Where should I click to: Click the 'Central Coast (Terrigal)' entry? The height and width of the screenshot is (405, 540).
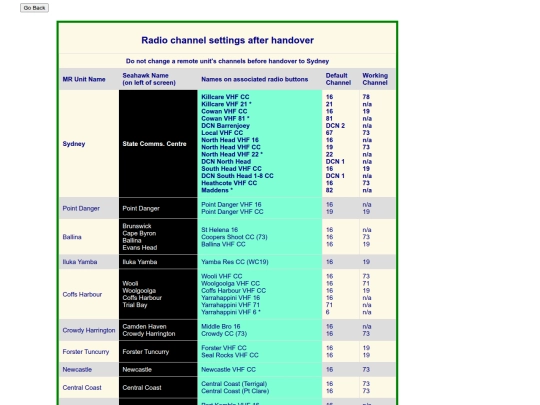(234, 384)
